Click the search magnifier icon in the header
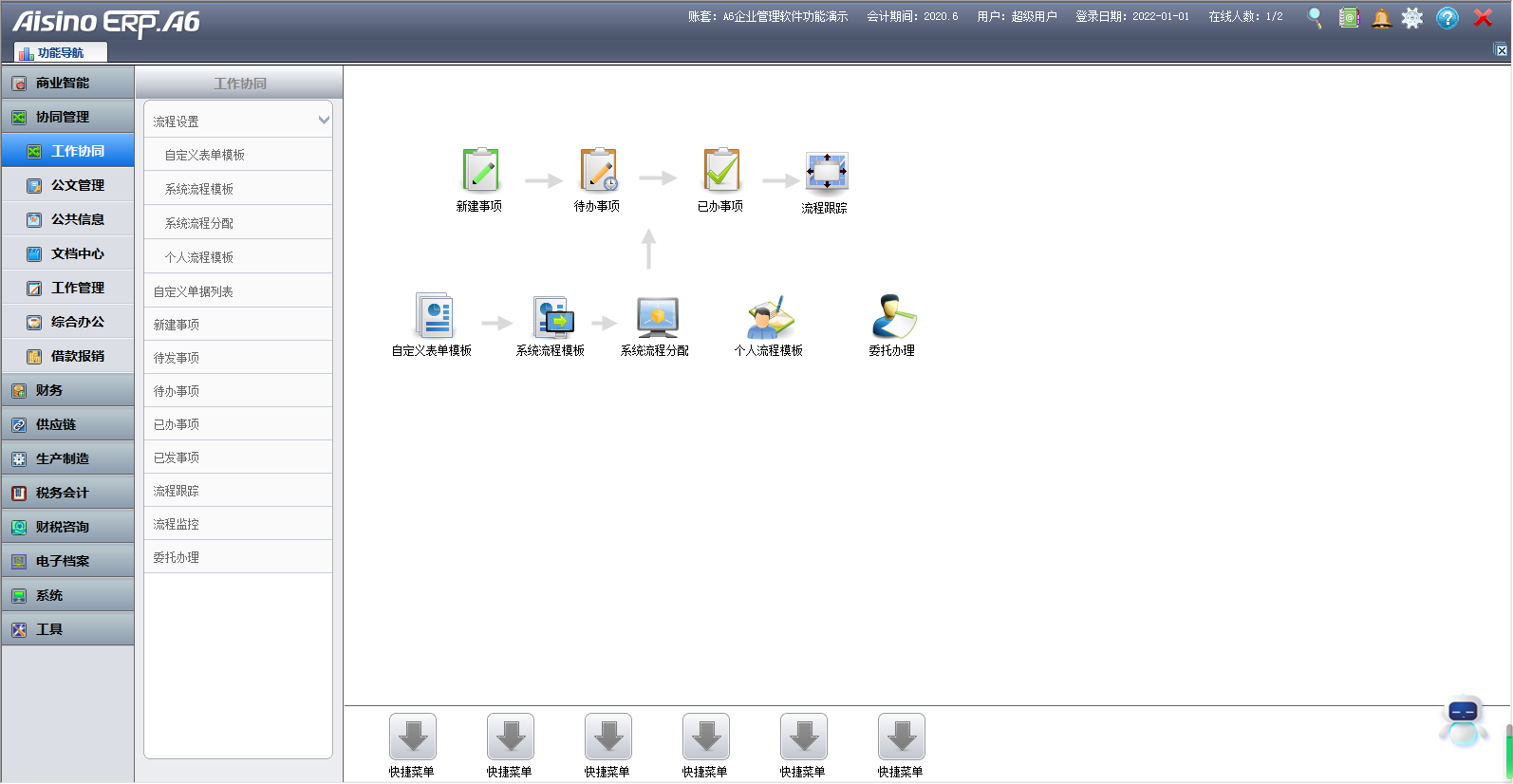This screenshot has width=1513, height=784. point(1315,18)
